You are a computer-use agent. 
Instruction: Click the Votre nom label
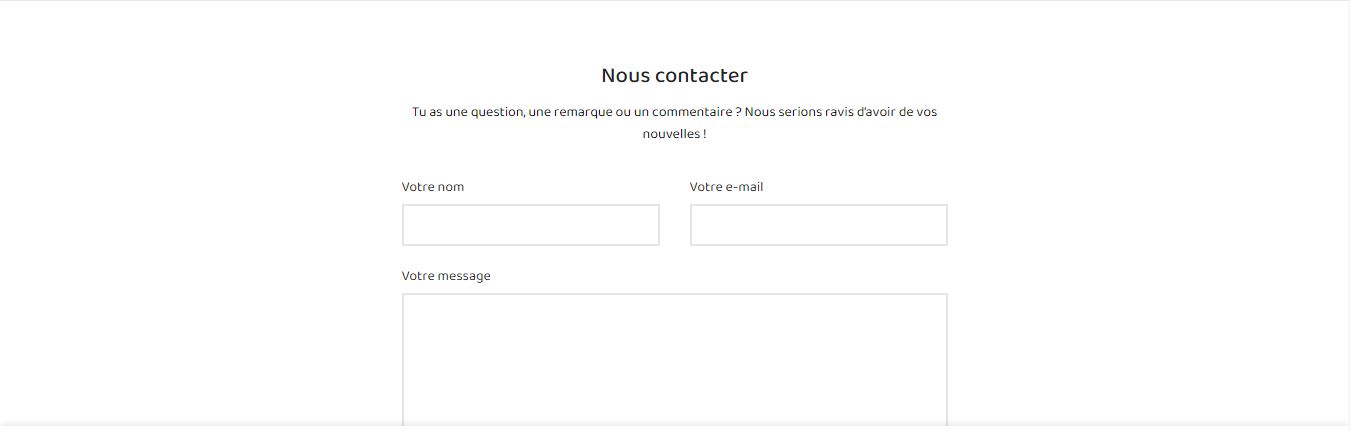point(433,187)
